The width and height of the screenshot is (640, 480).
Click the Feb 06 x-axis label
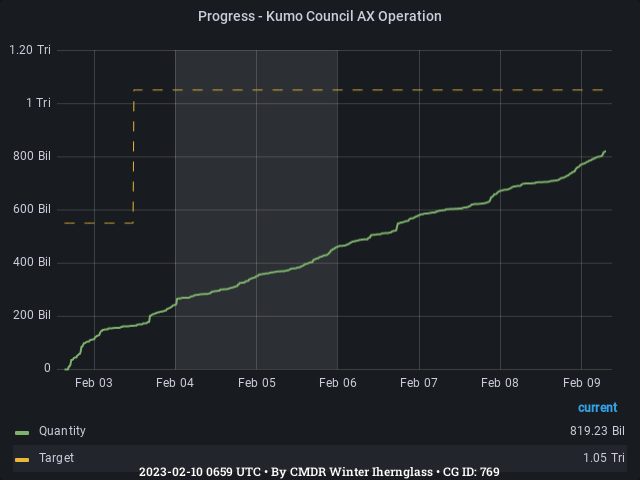pos(338,383)
